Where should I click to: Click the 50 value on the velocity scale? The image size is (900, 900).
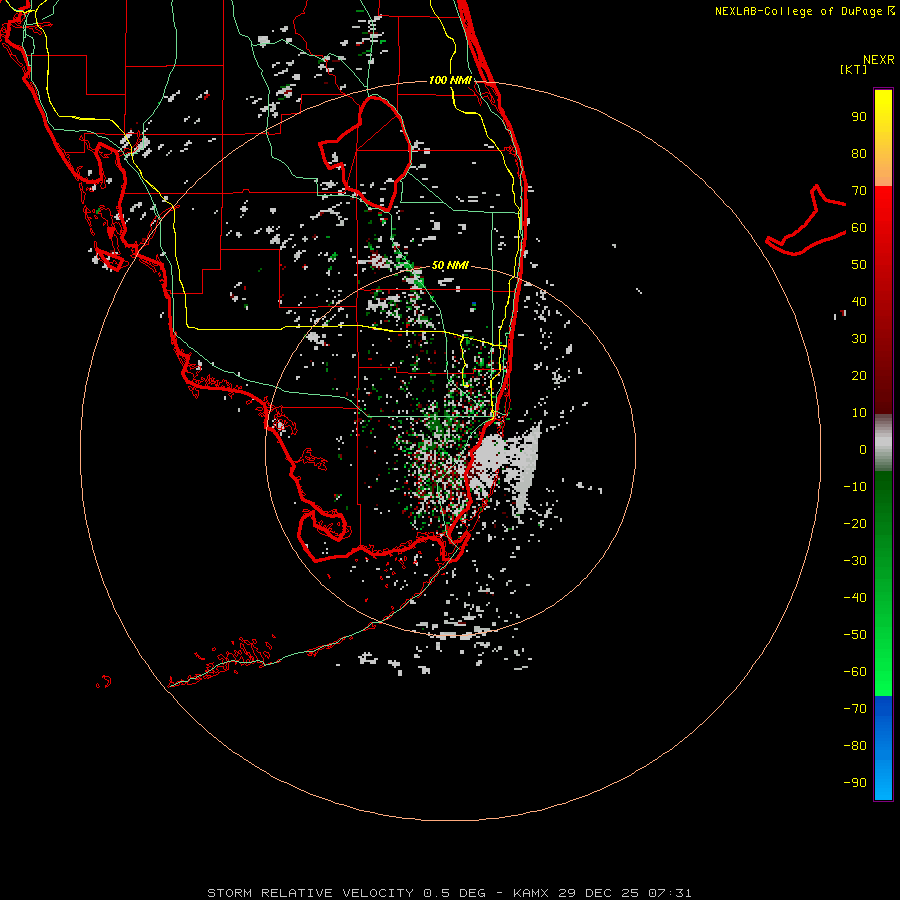859,265
